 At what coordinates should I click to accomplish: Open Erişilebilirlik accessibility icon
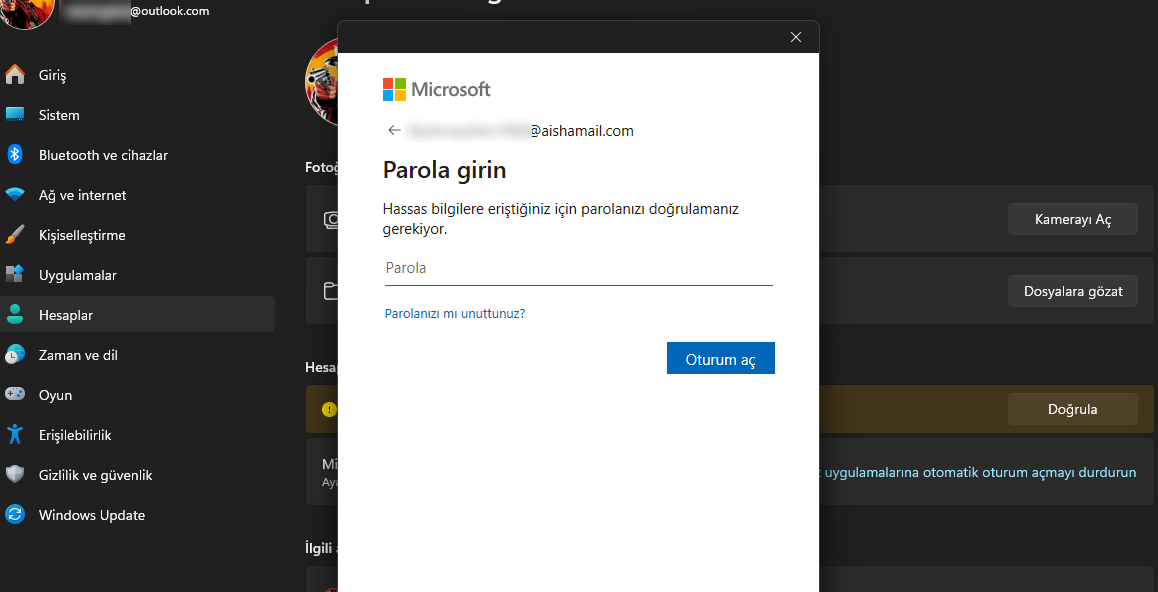[x=15, y=434]
